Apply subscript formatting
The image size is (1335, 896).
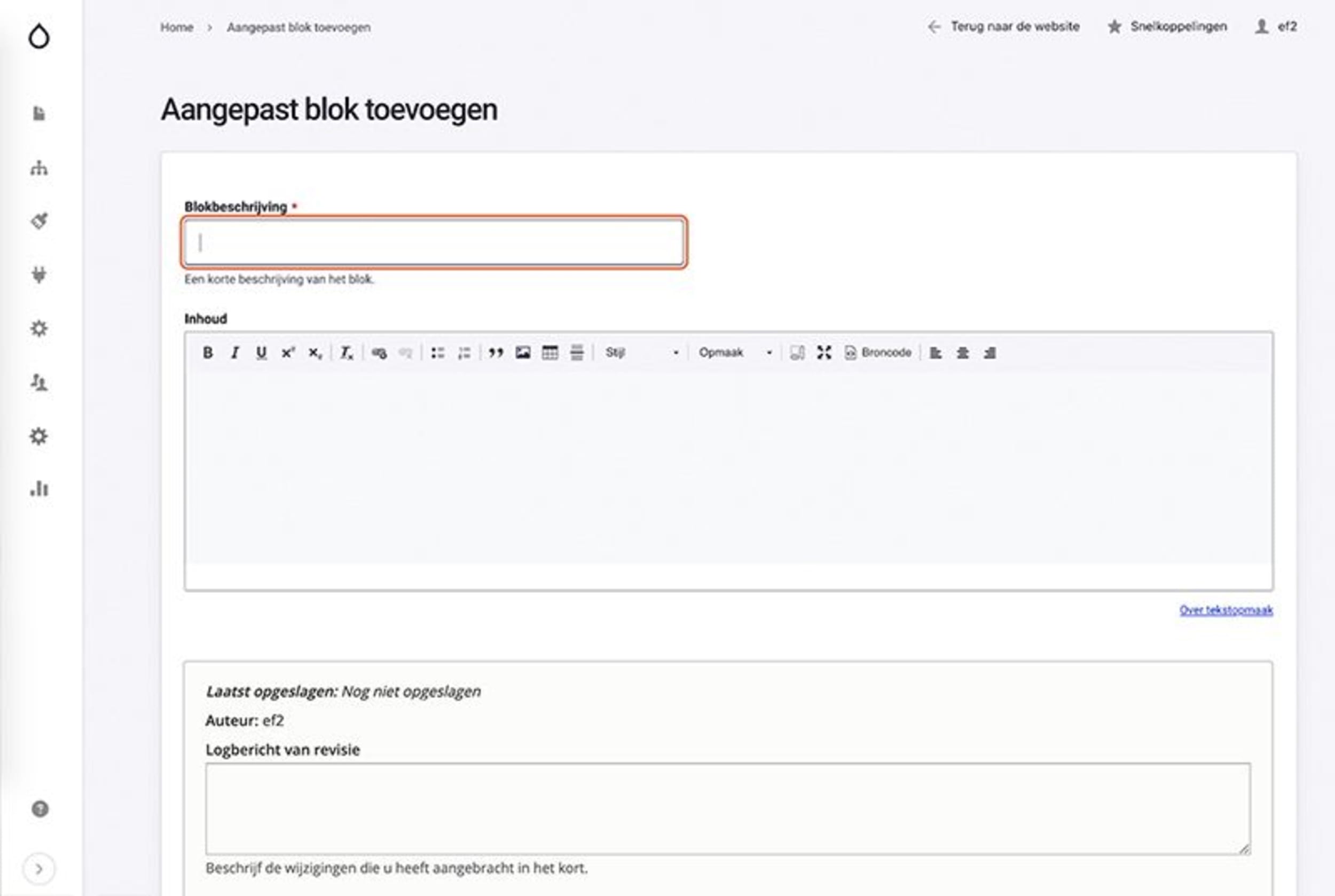pos(315,352)
